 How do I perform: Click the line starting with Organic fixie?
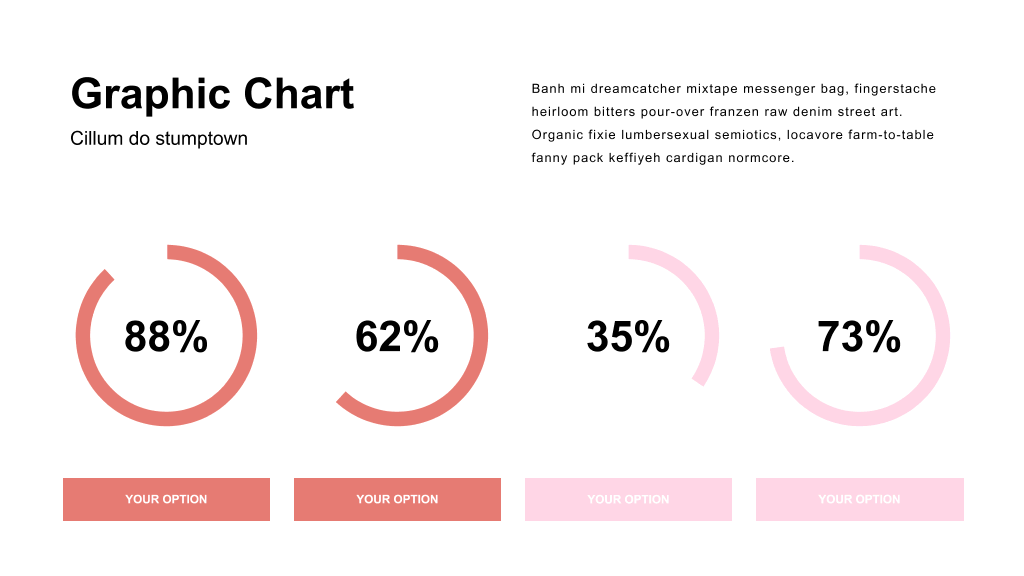point(732,135)
